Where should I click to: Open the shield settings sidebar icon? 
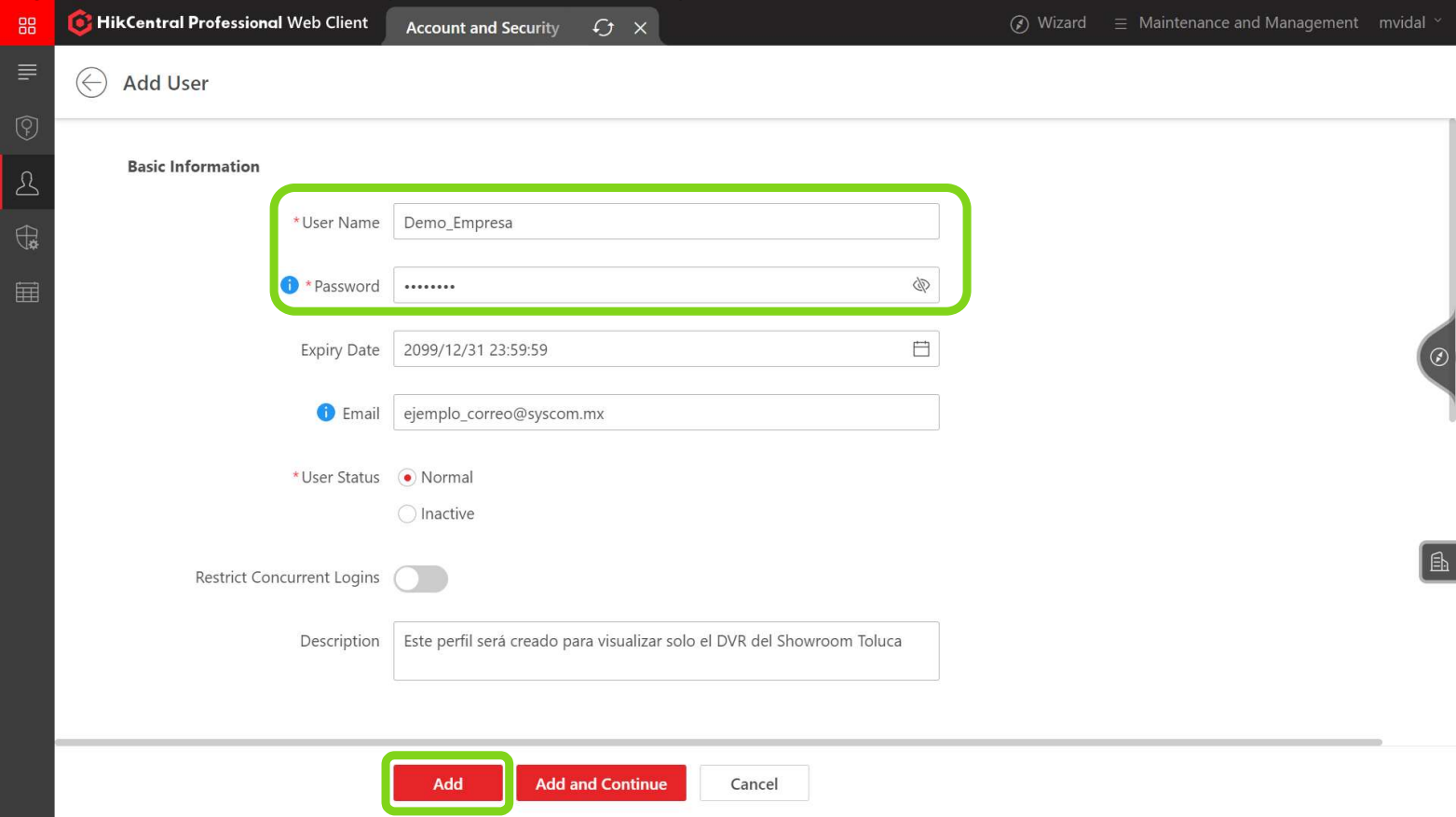(27, 238)
